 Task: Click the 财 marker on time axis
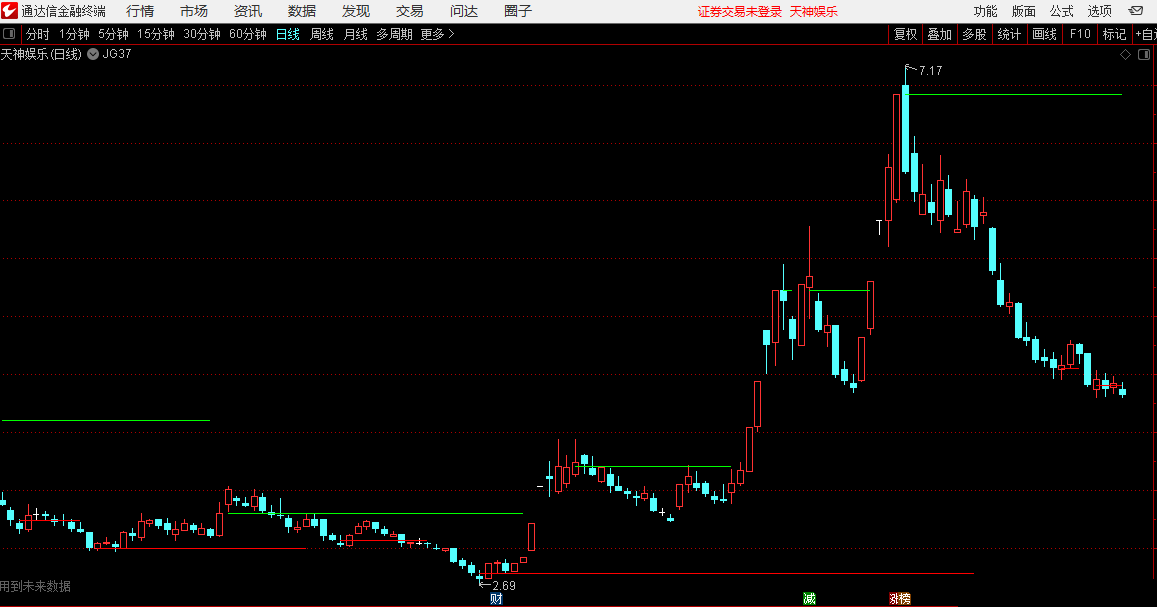tap(496, 599)
